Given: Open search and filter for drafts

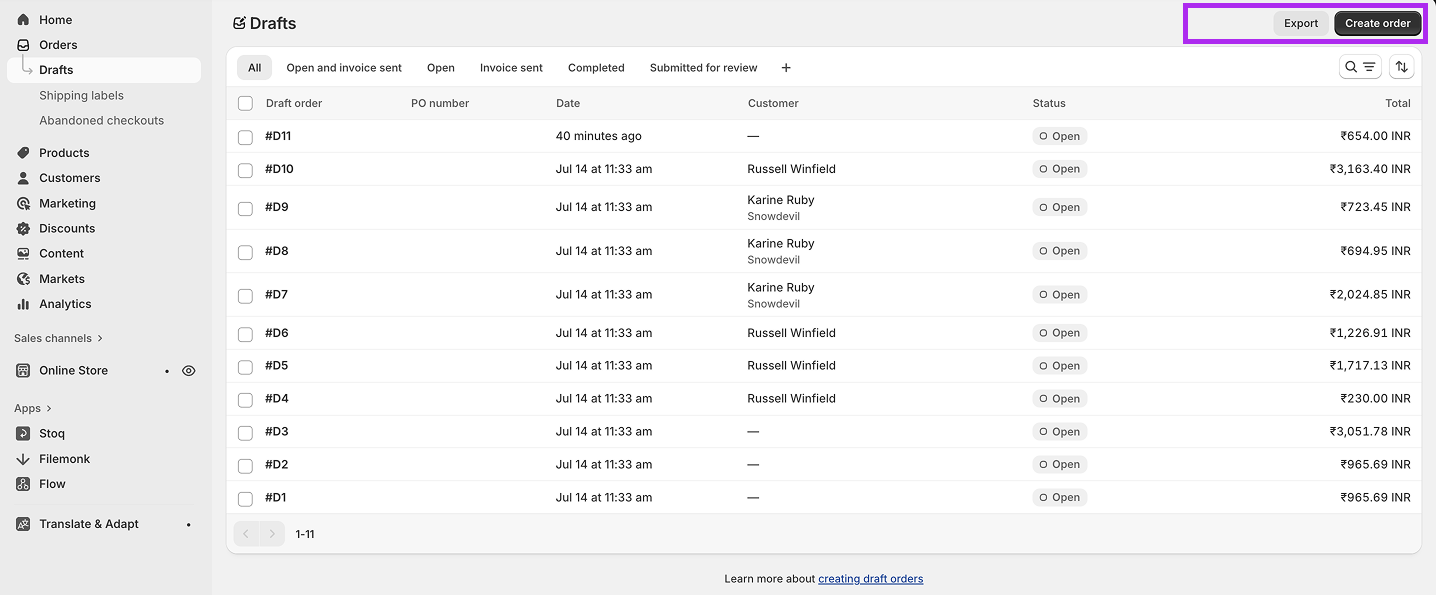Looking at the screenshot, I should click(x=1361, y=67).
